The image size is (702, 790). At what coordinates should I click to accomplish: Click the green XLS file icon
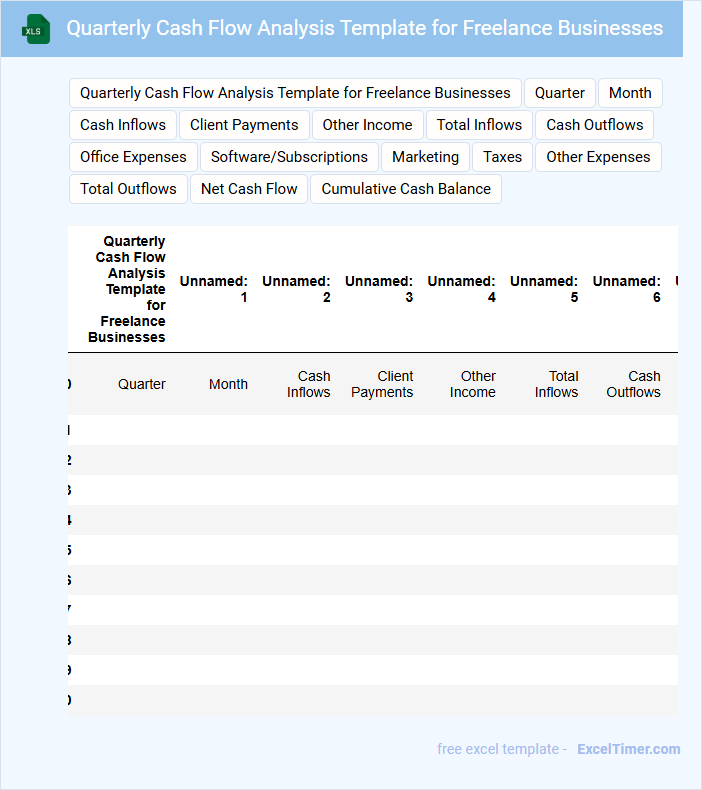36,29
